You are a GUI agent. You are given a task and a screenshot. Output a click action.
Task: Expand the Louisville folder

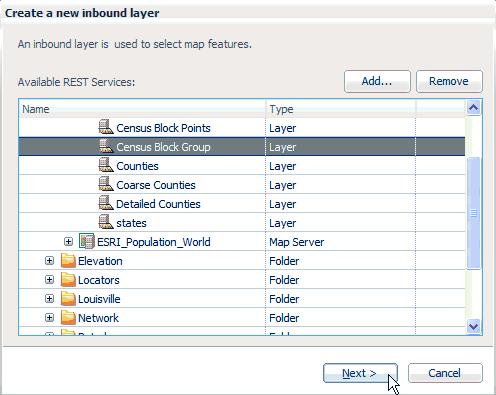click(49, 299)
